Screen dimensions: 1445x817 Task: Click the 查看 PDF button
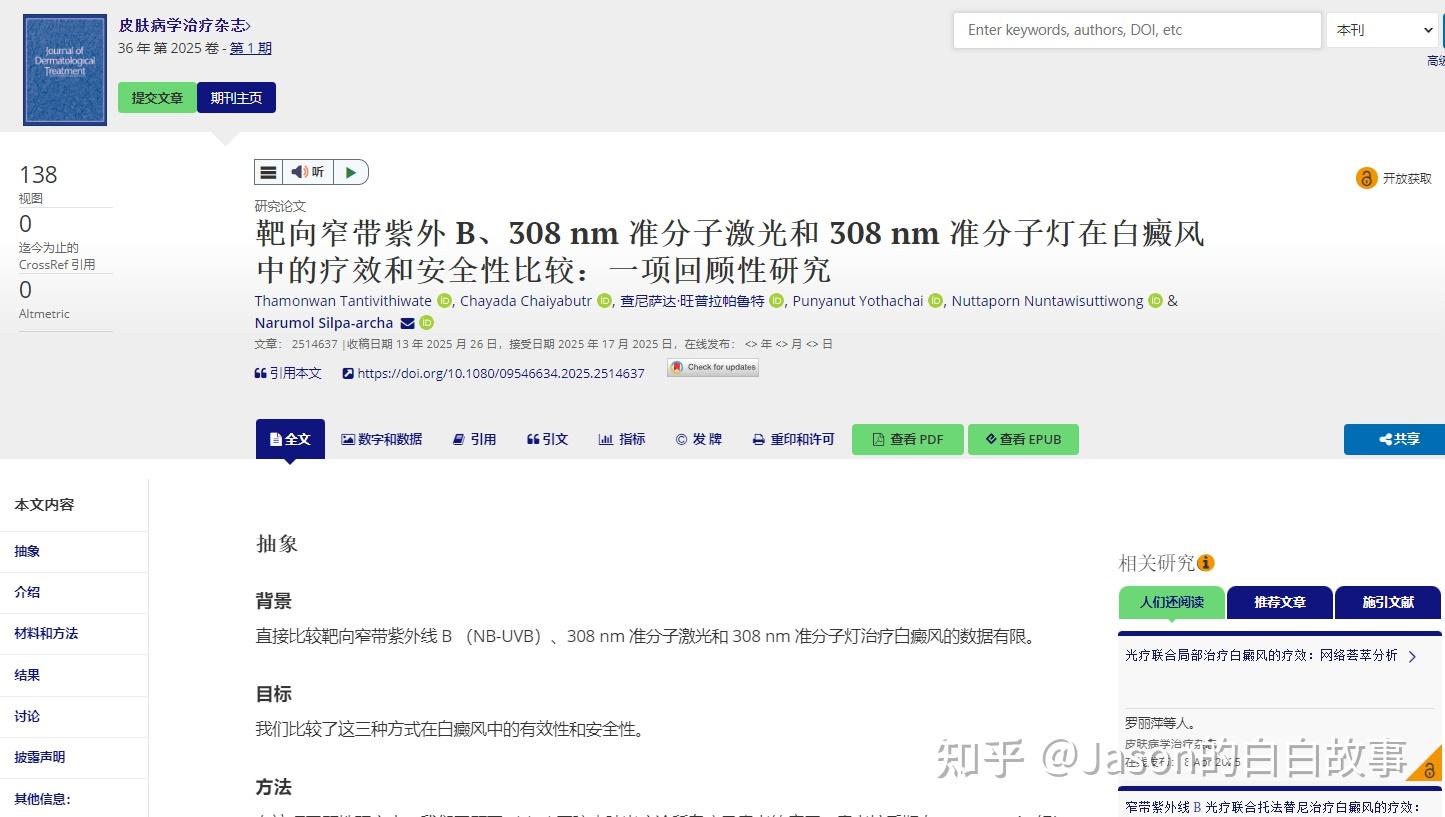(x=906, y=438)
